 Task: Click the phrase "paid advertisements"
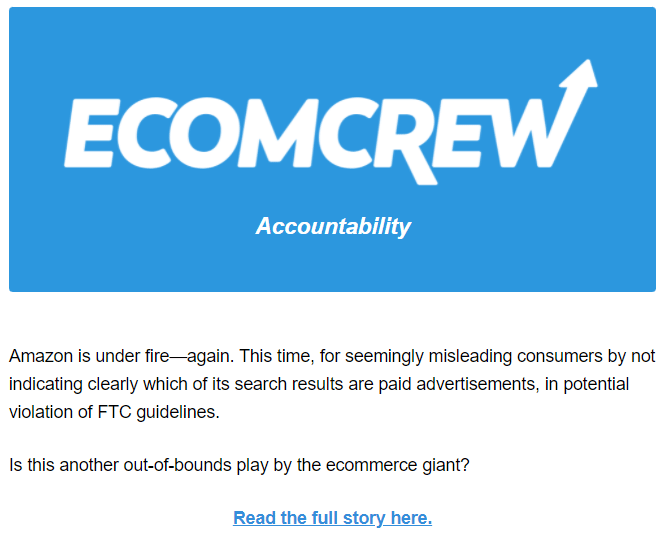point(459,384)
